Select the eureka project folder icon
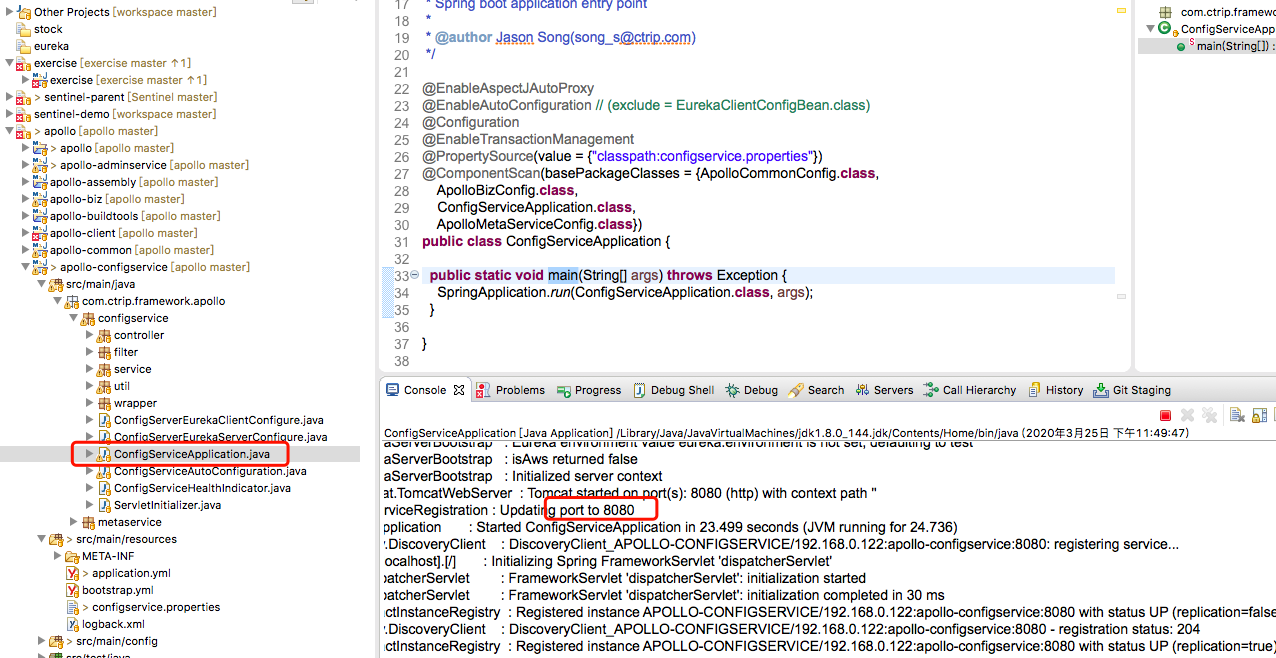1276x658 pixels. pos(24,46)
